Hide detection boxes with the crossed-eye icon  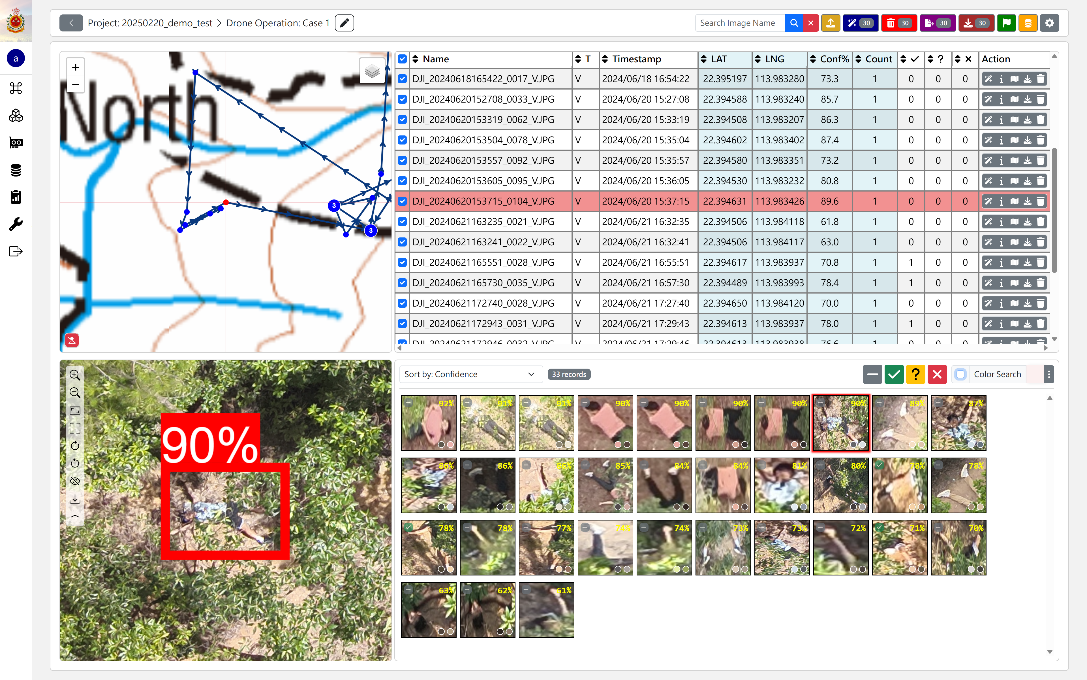click(x=75, y=480)
